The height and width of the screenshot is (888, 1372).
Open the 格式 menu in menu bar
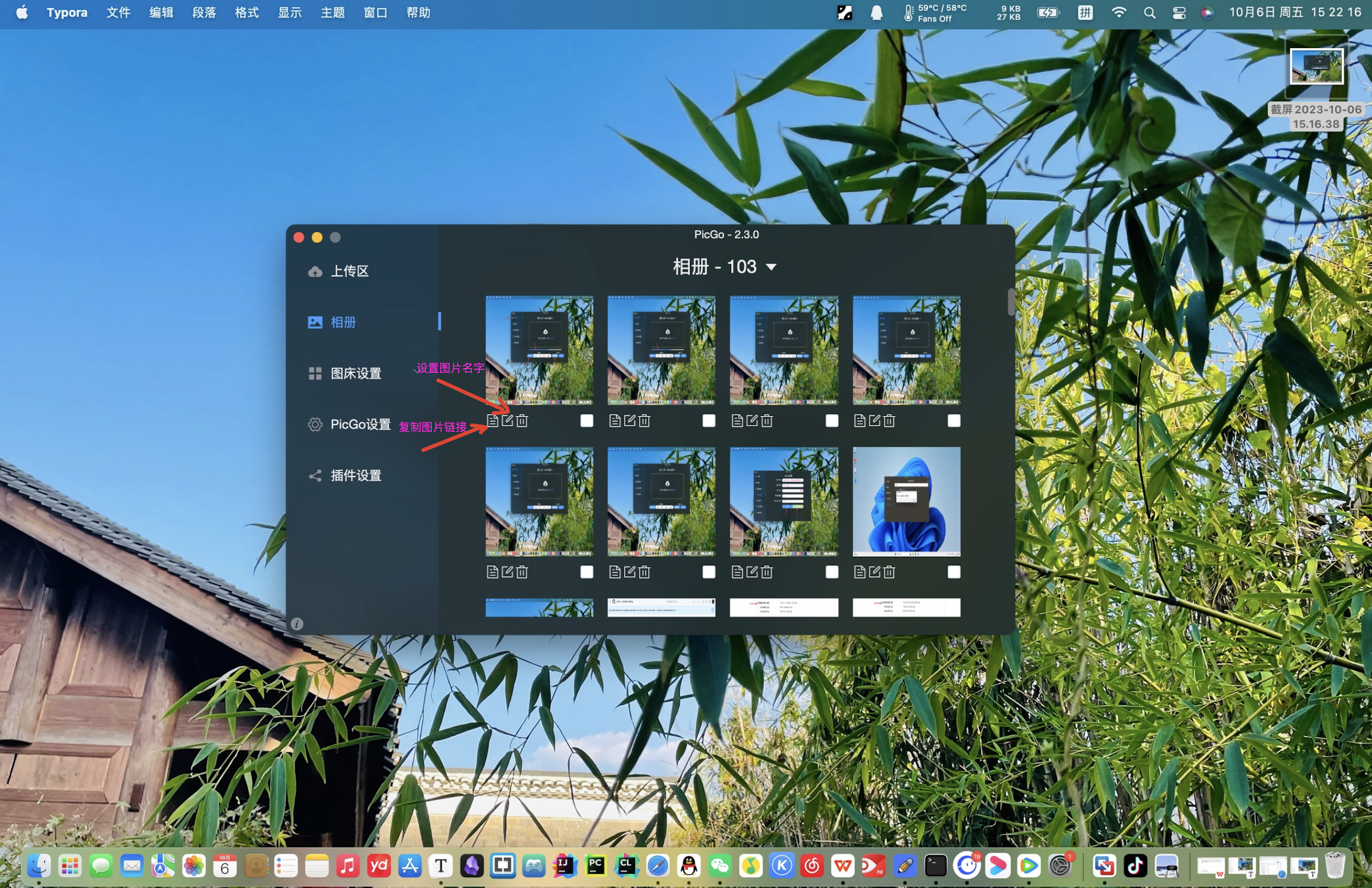click(x=247, y=13)
